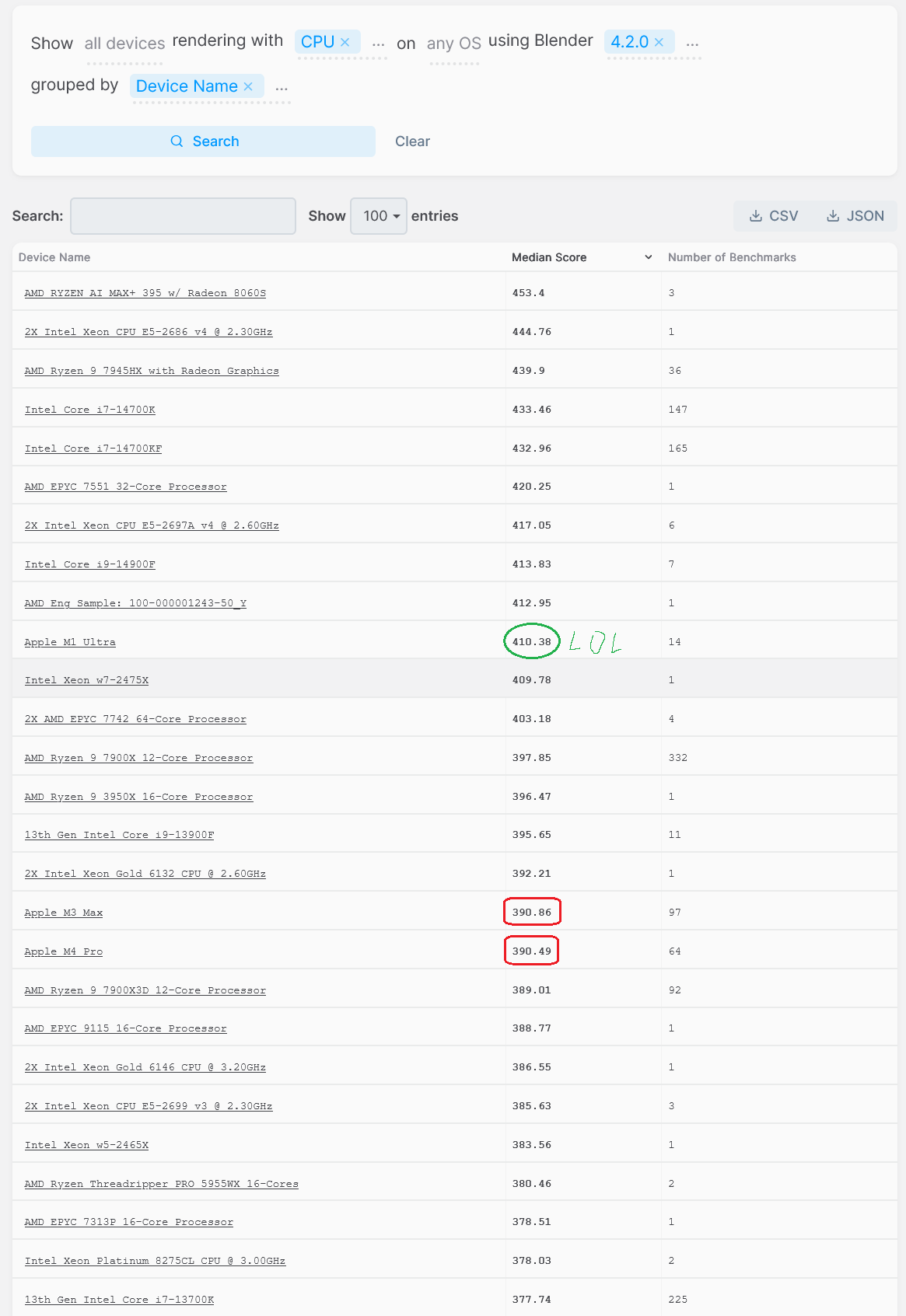Open AMD Eng Sample 100-000001243-50_Y link
Viewport: 906px width, 1316px height.
click(135, 603)
